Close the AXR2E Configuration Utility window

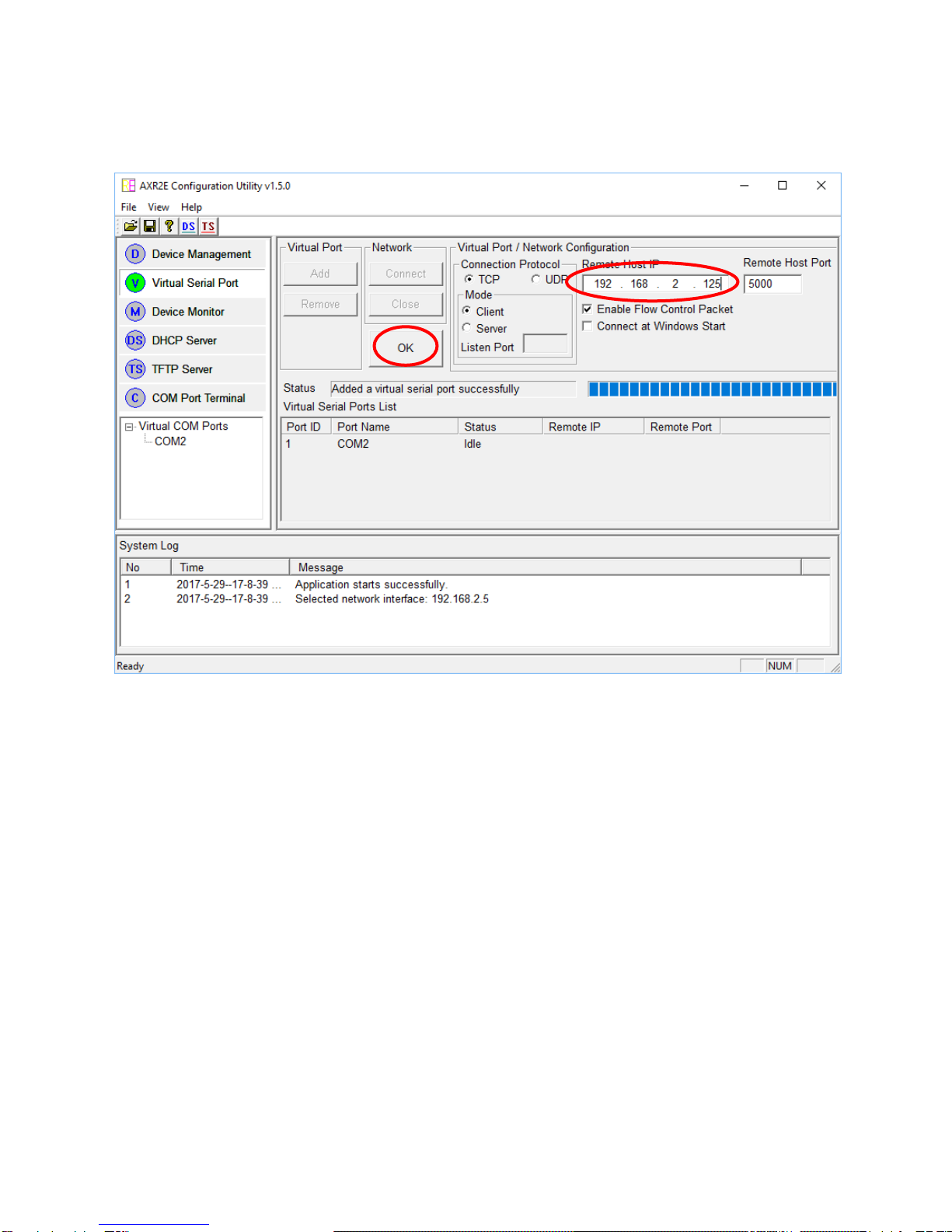coord(821,186)
